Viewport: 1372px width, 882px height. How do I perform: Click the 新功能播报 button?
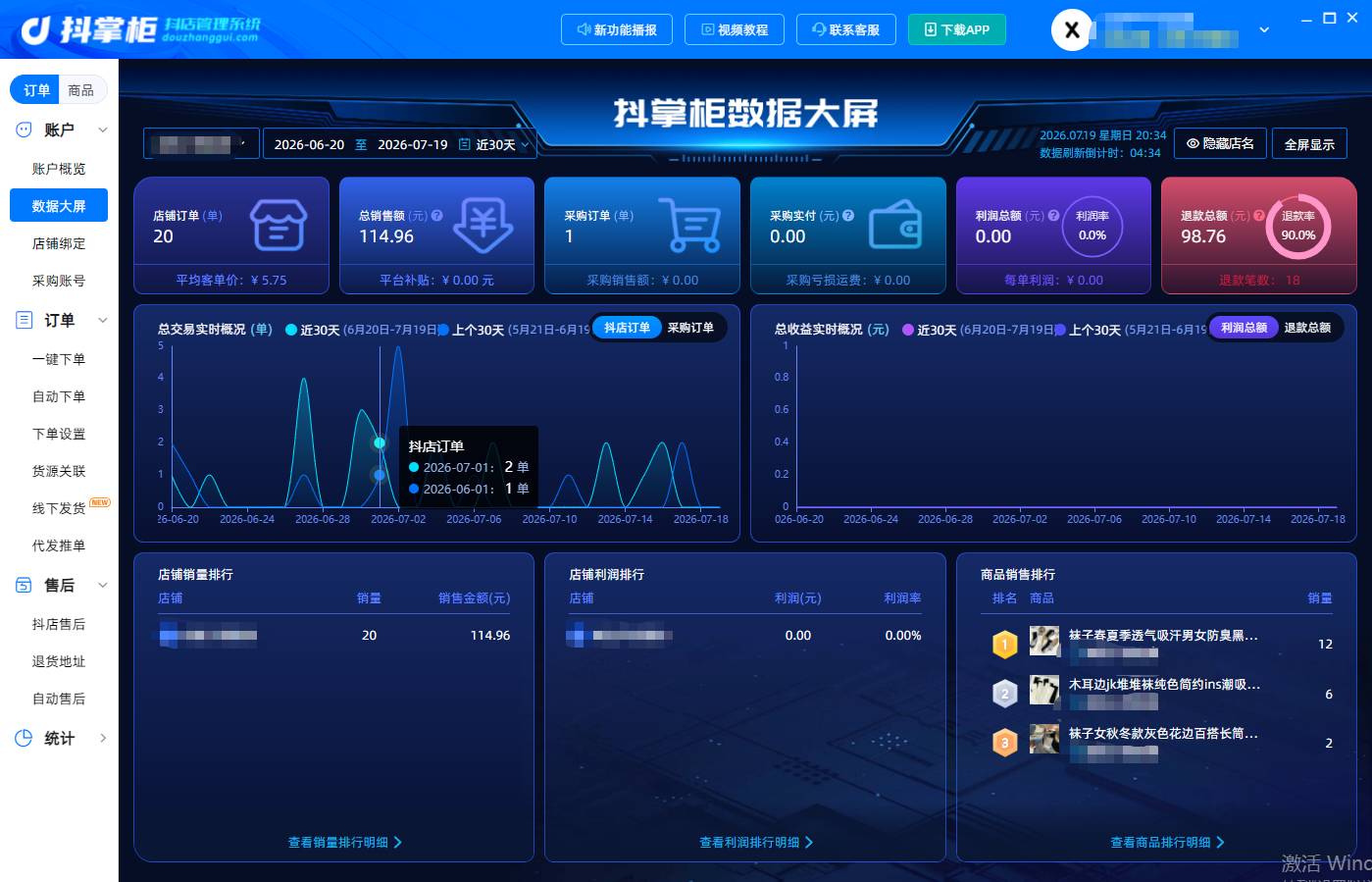[617, 29]
